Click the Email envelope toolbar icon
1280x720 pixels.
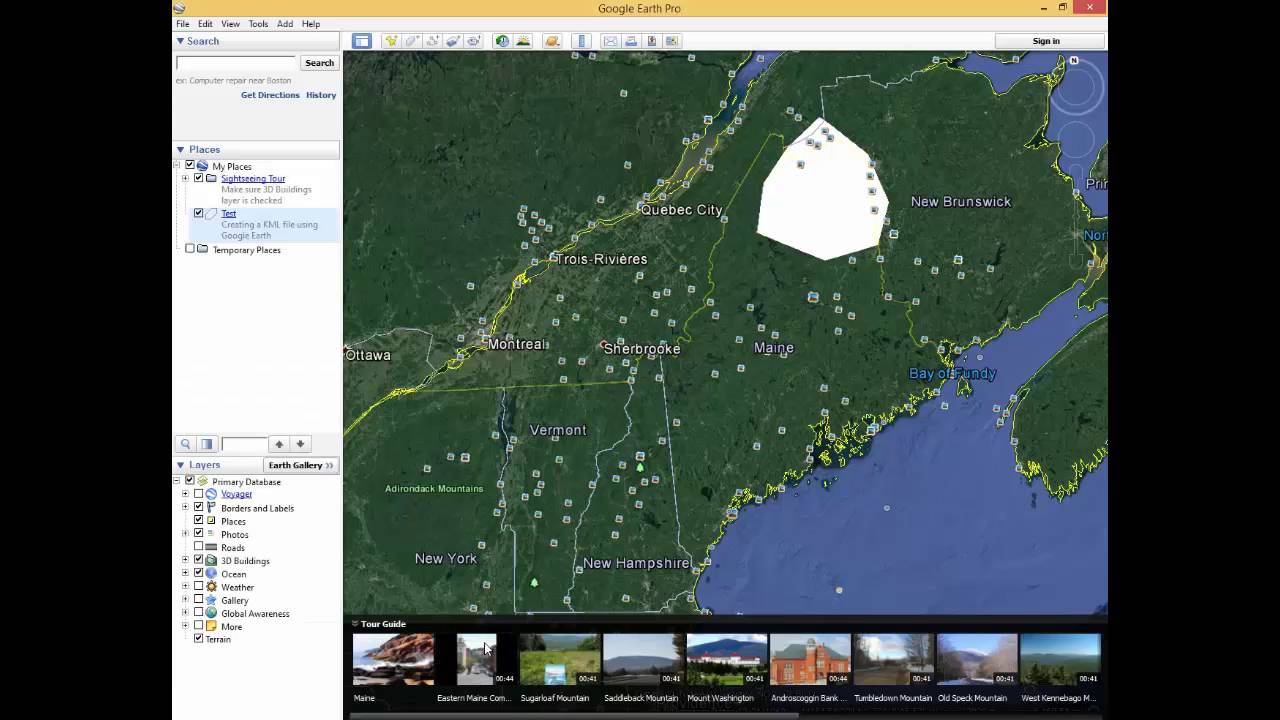click(x=610, y=41)
